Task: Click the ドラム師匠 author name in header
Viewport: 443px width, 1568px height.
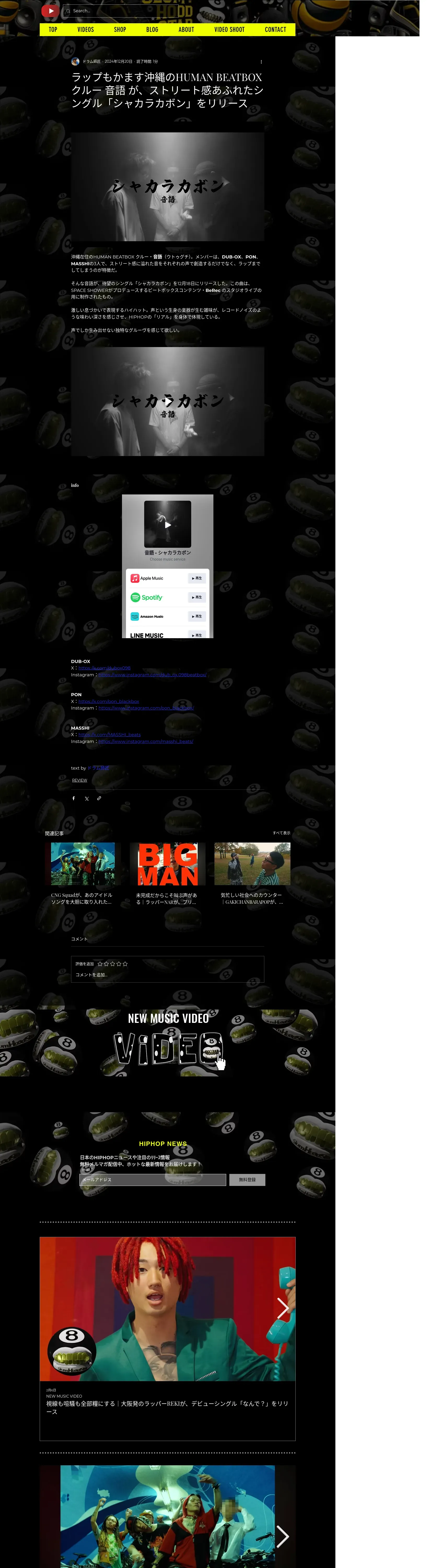Action: point(92,61)
